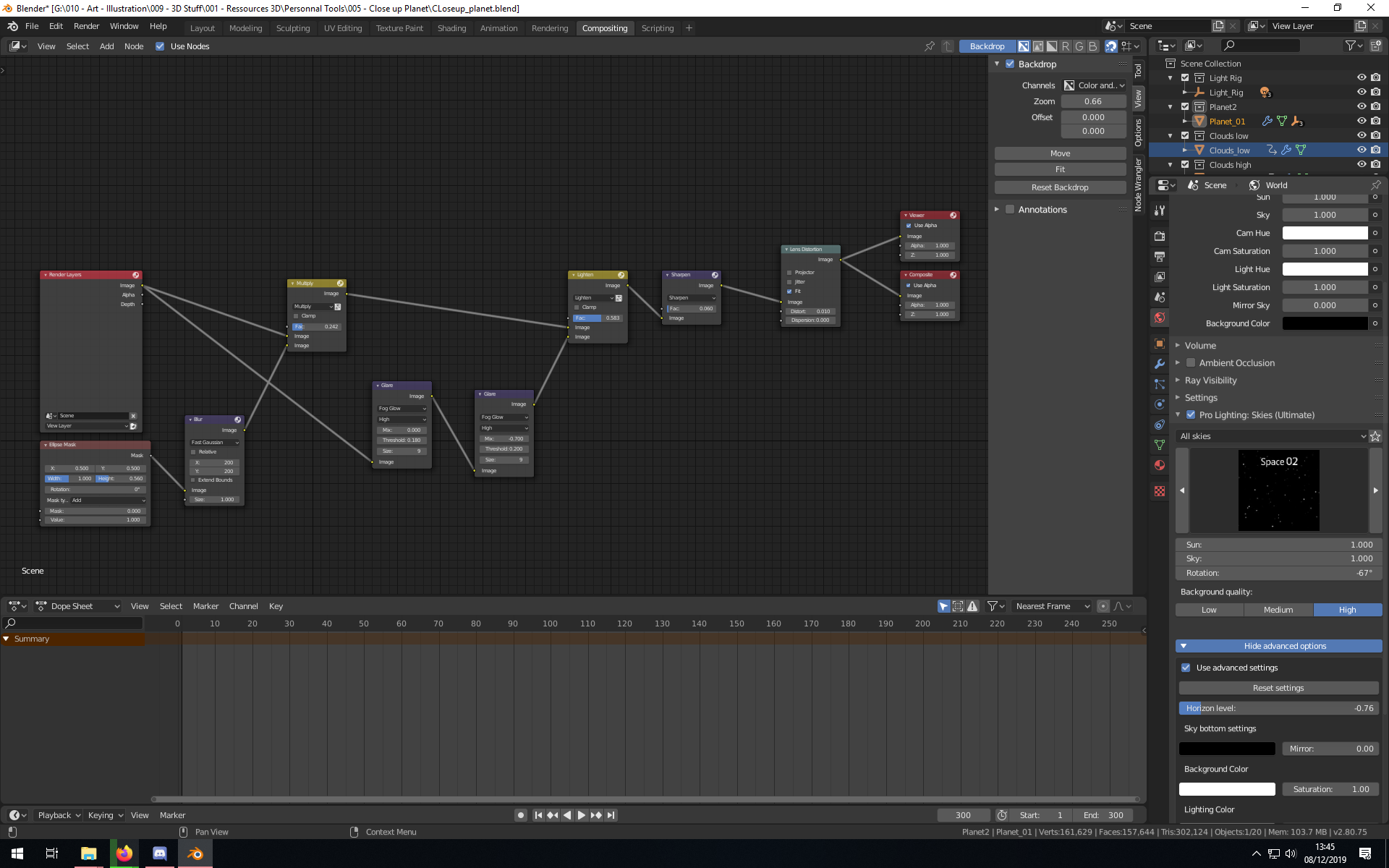Click the Move backdrop button
Screen dimensions: 1389x868
click(1060, 153)
